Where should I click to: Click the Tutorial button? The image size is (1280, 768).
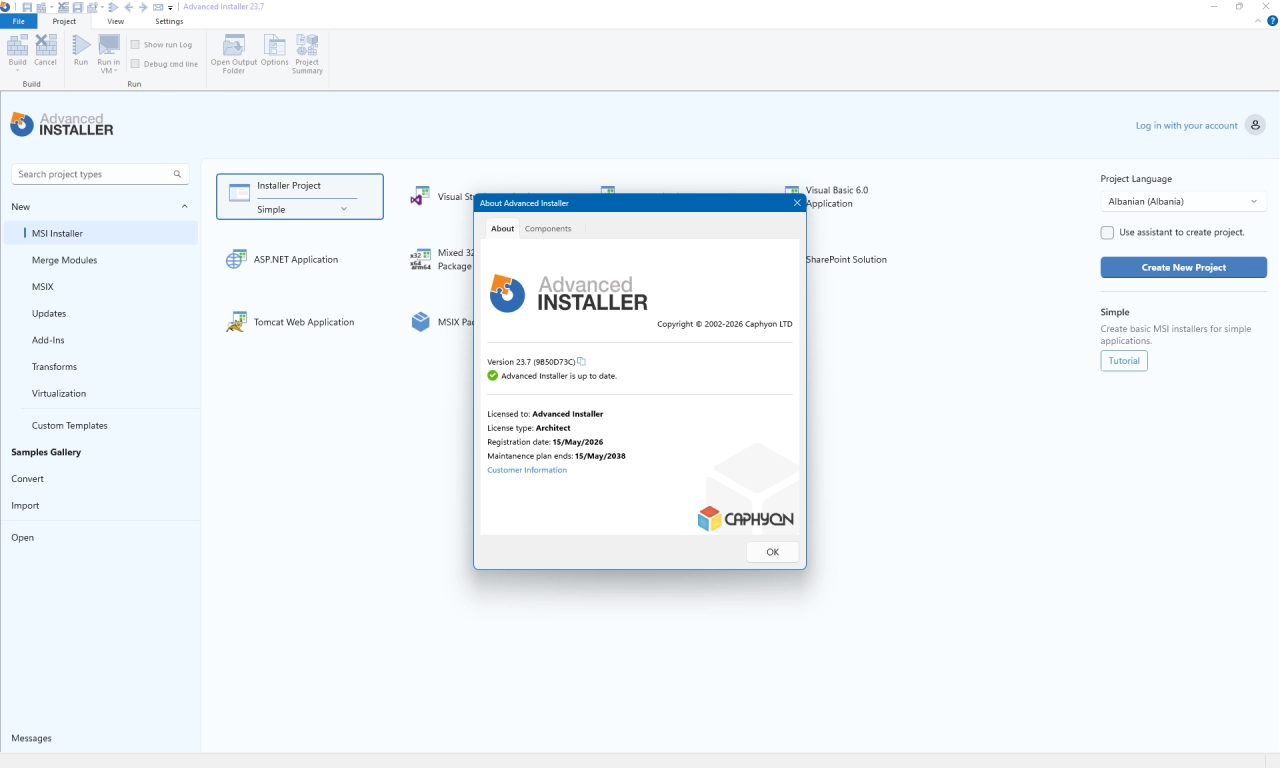click(x=1124, y=361)
